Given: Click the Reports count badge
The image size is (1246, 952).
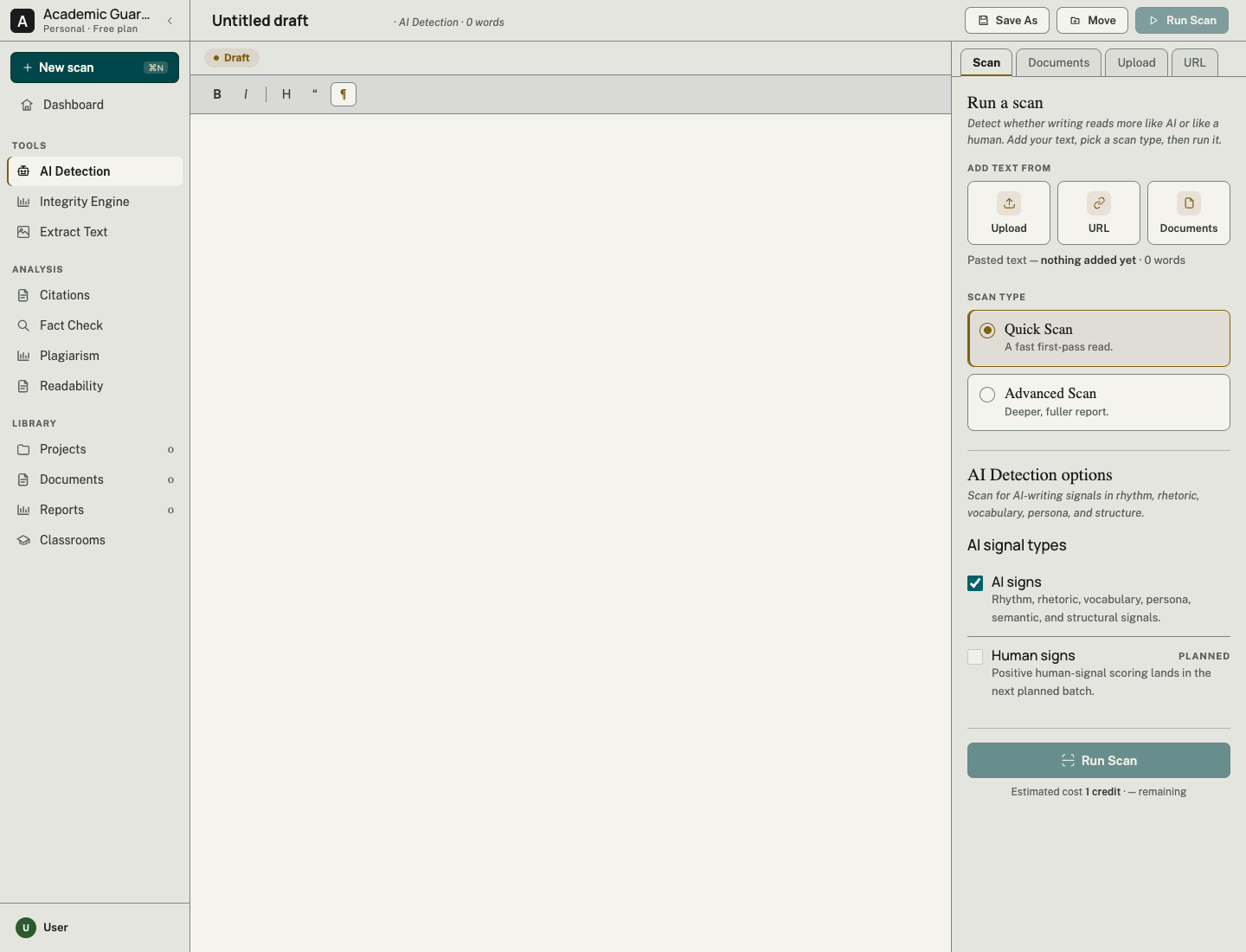Looking at the screenshot, I should tap(170, 510).
